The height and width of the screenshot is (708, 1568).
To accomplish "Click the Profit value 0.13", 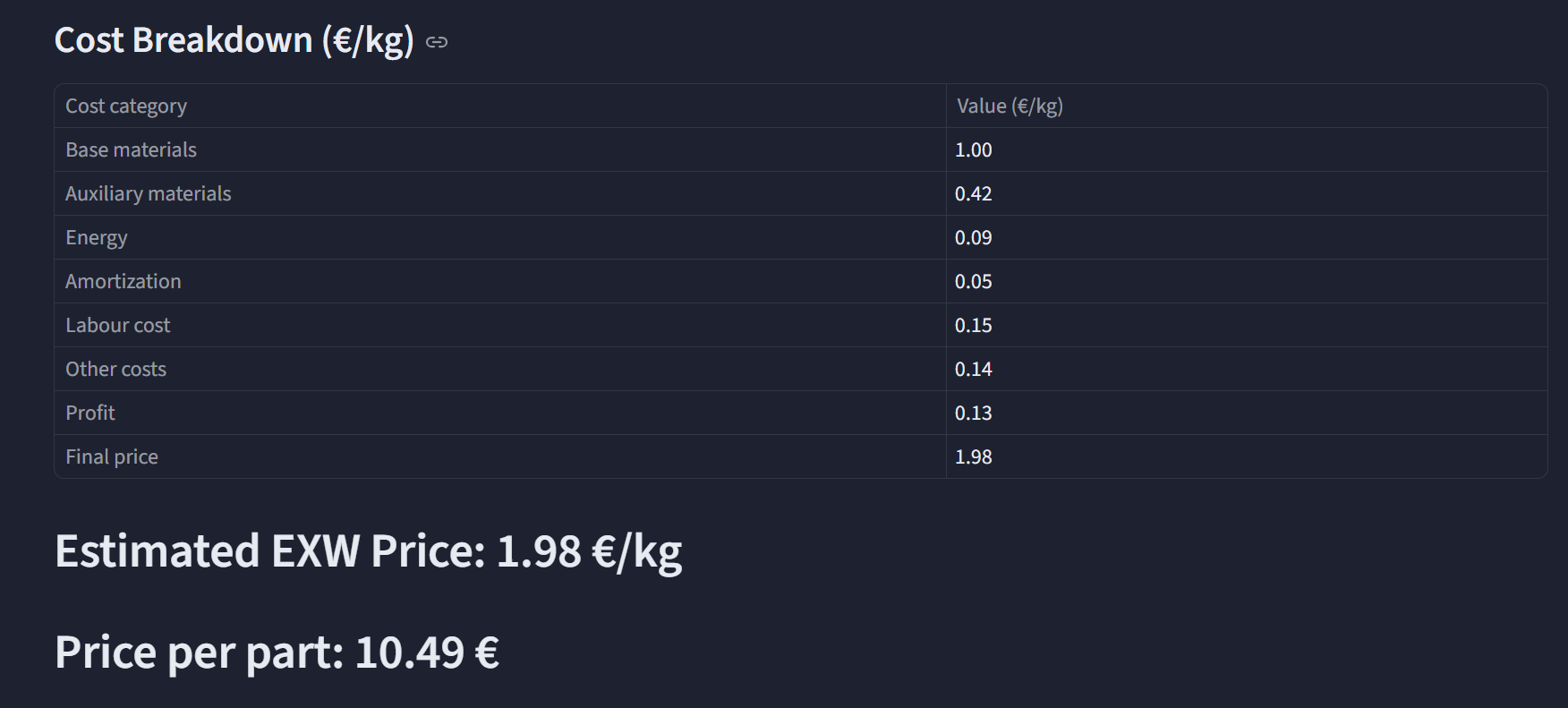I will click(x=974, y=413).
